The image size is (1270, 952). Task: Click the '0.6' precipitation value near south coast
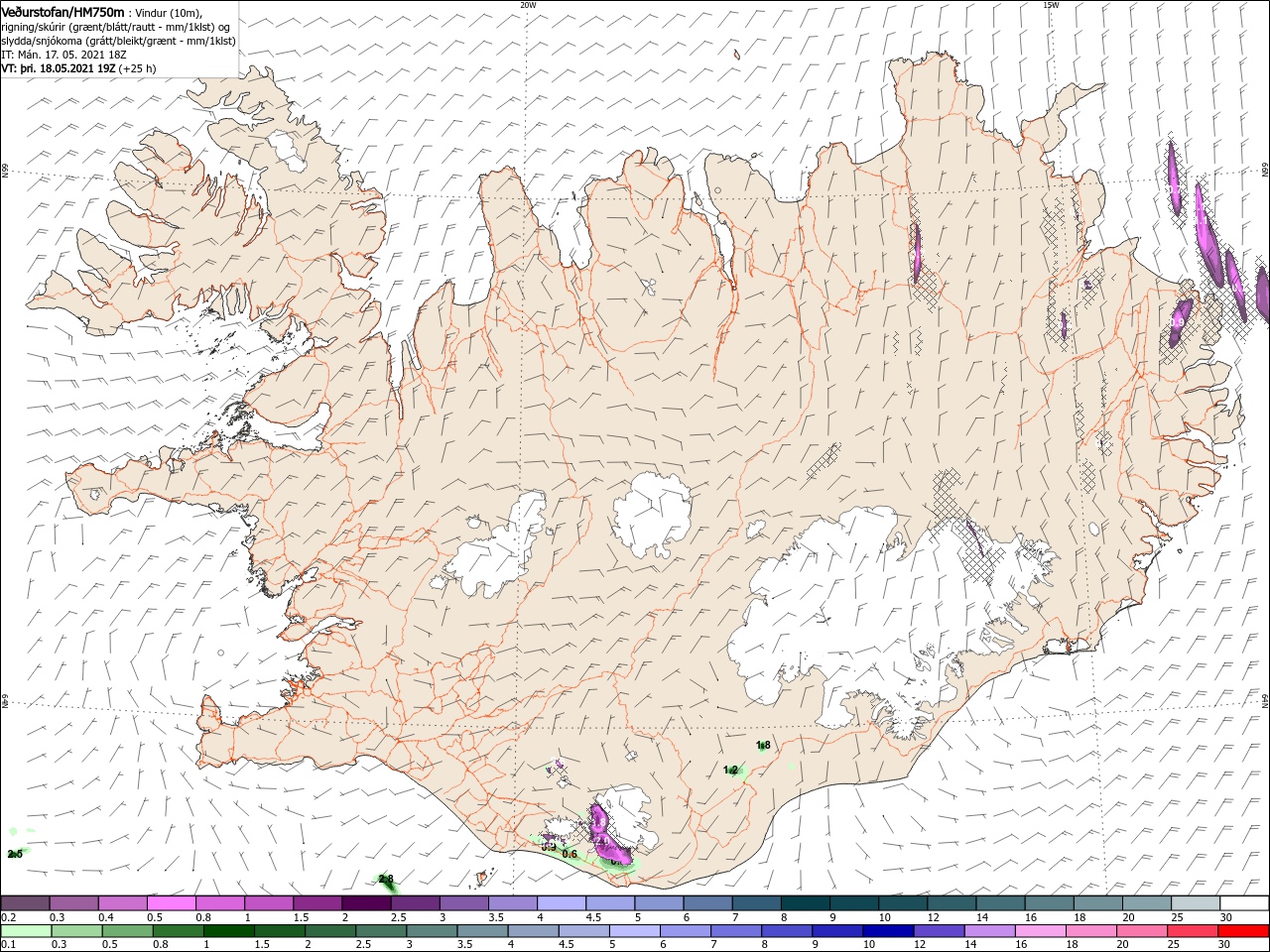570,854
